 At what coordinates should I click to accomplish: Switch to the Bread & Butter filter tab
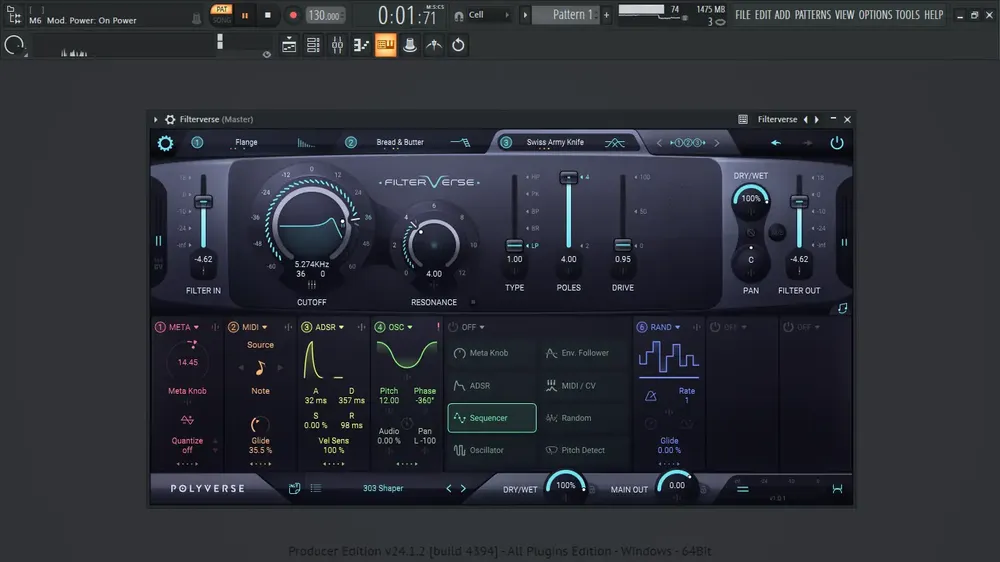click(x=399, y=142)
